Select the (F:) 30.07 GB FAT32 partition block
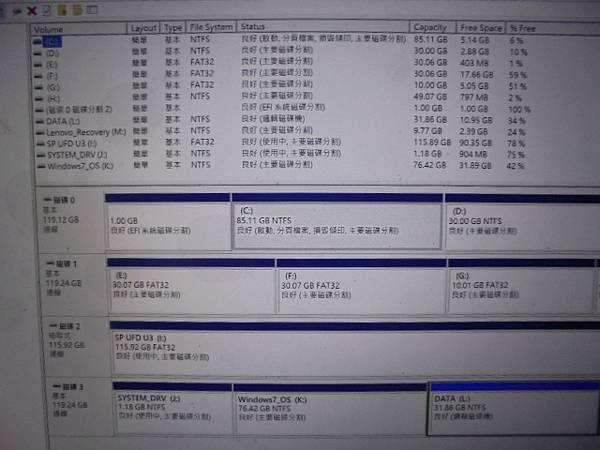 (361, 286)
